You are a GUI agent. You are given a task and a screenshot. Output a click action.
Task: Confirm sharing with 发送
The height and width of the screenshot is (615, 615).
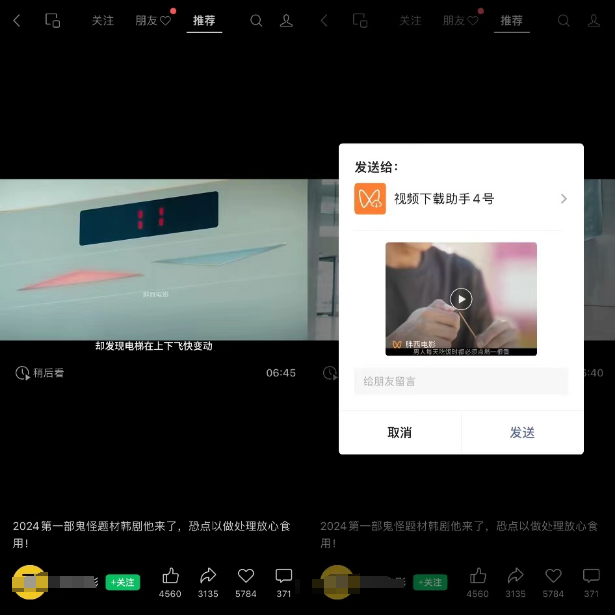[x=522, y=433]
